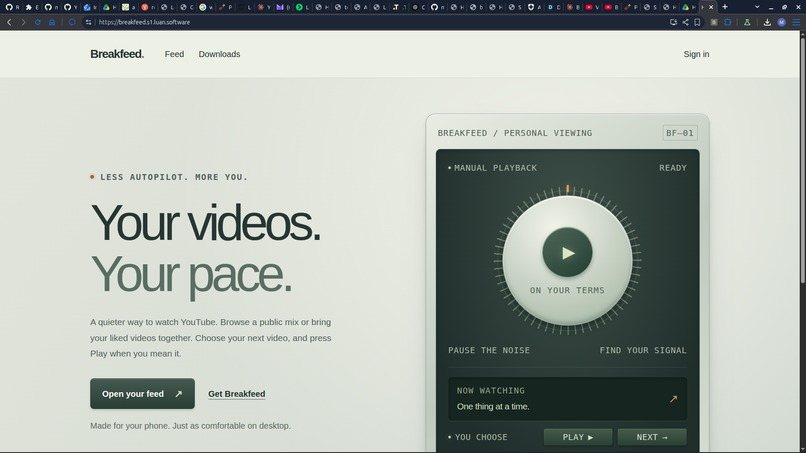Click the browser forward arrow
This screenshot has height=453, width=806.
[x=23, y=22]
